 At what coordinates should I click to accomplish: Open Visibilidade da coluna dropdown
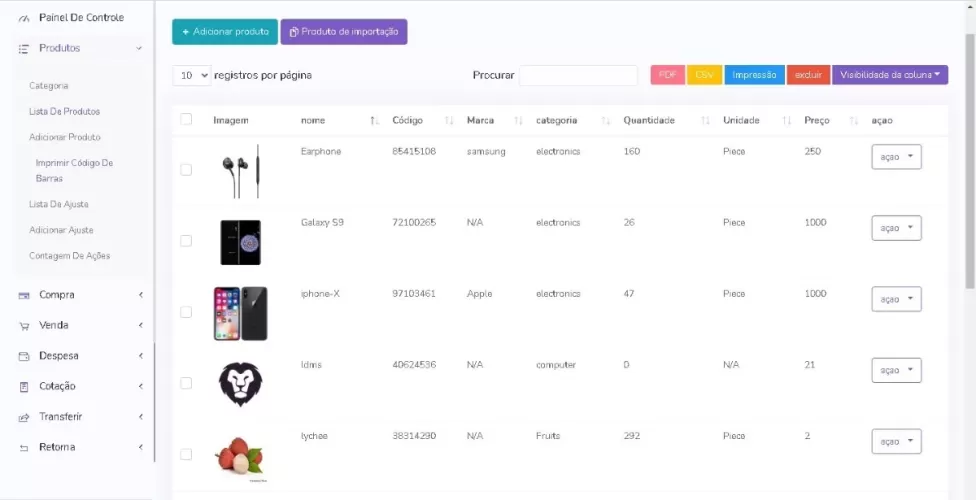coord(889,75)
